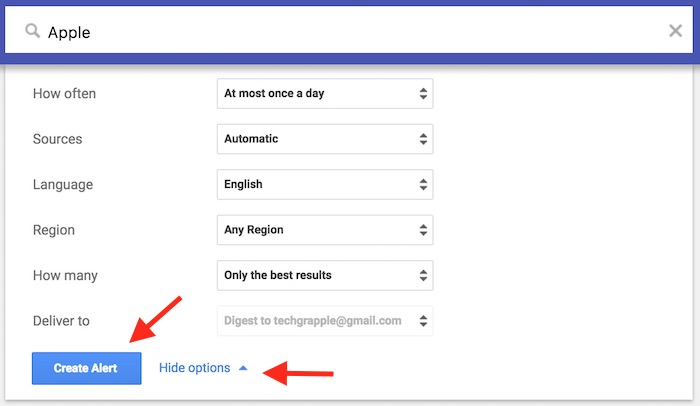700x406 pixels.
Task: Click the red arrow pointing at Hide options
Action: pyautogui.click(x=297, y=375)
